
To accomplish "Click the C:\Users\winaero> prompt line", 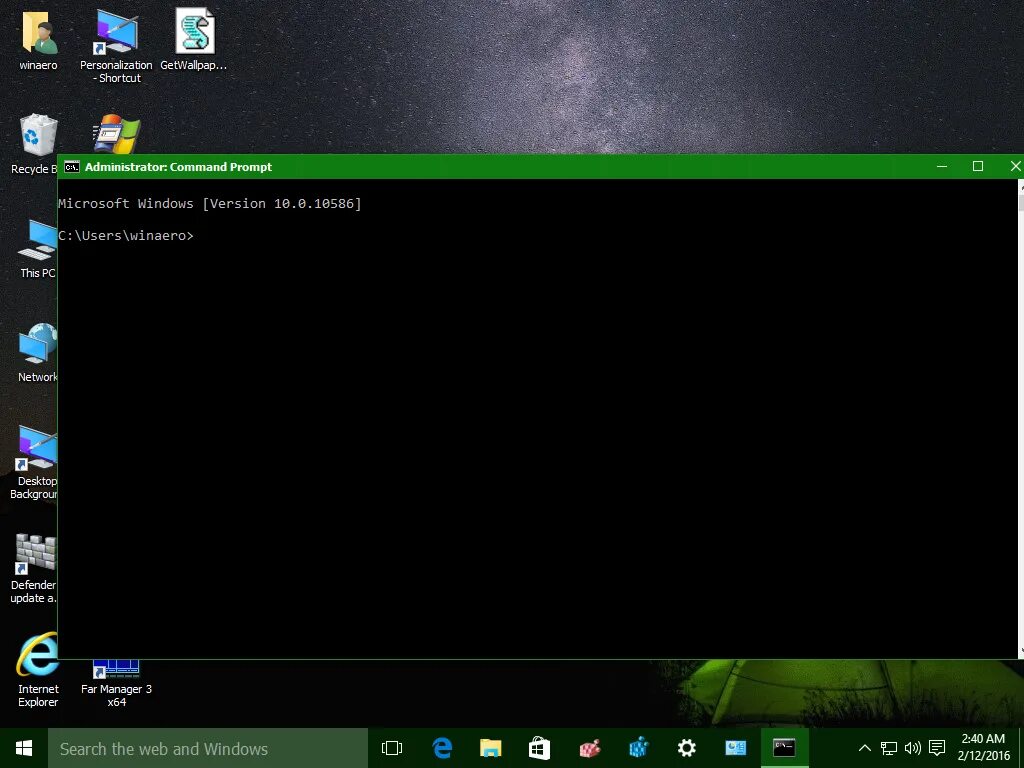I will (x=126, y=235).
